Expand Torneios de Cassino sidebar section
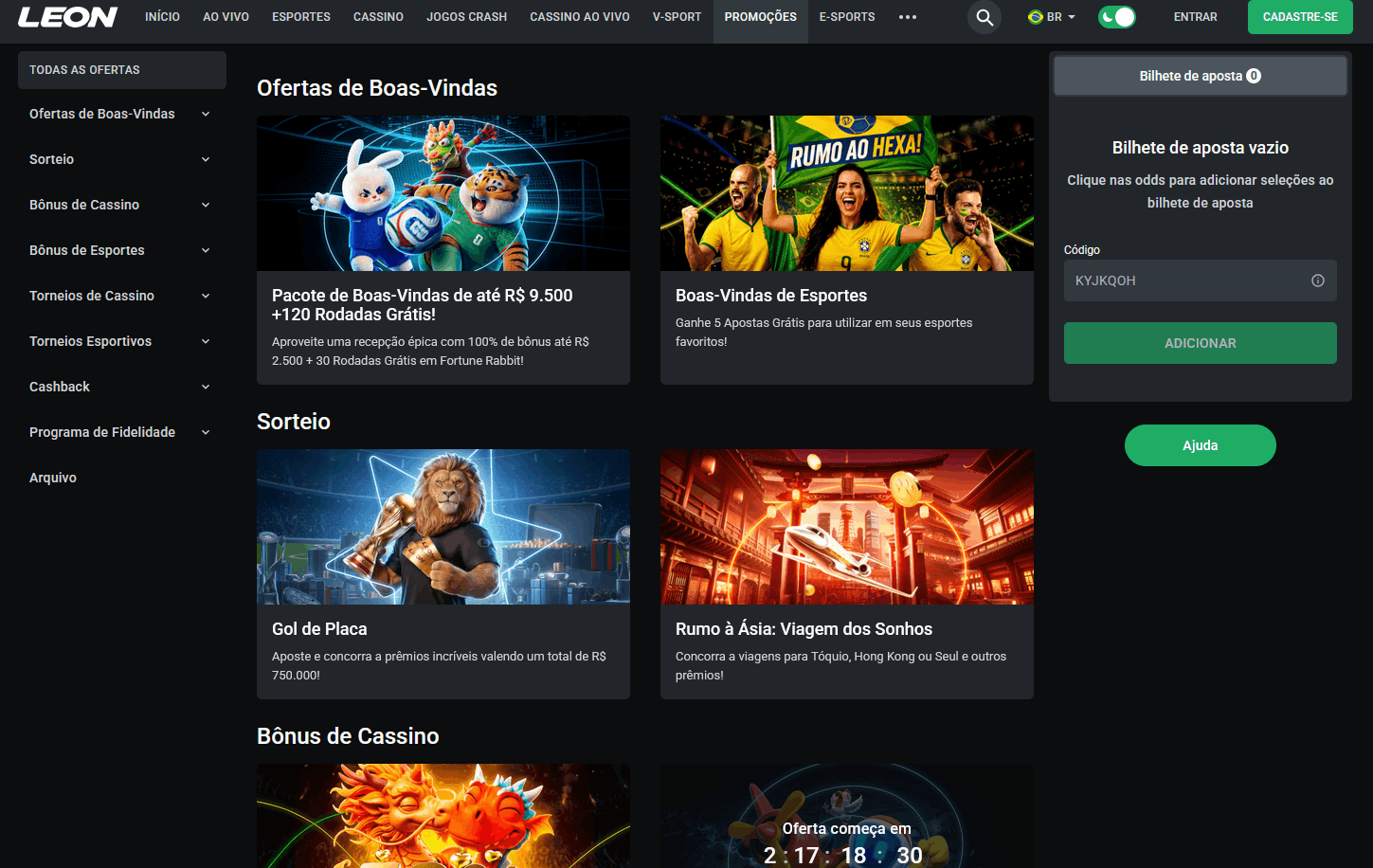 pyautogui.click(x=122, y=296)
